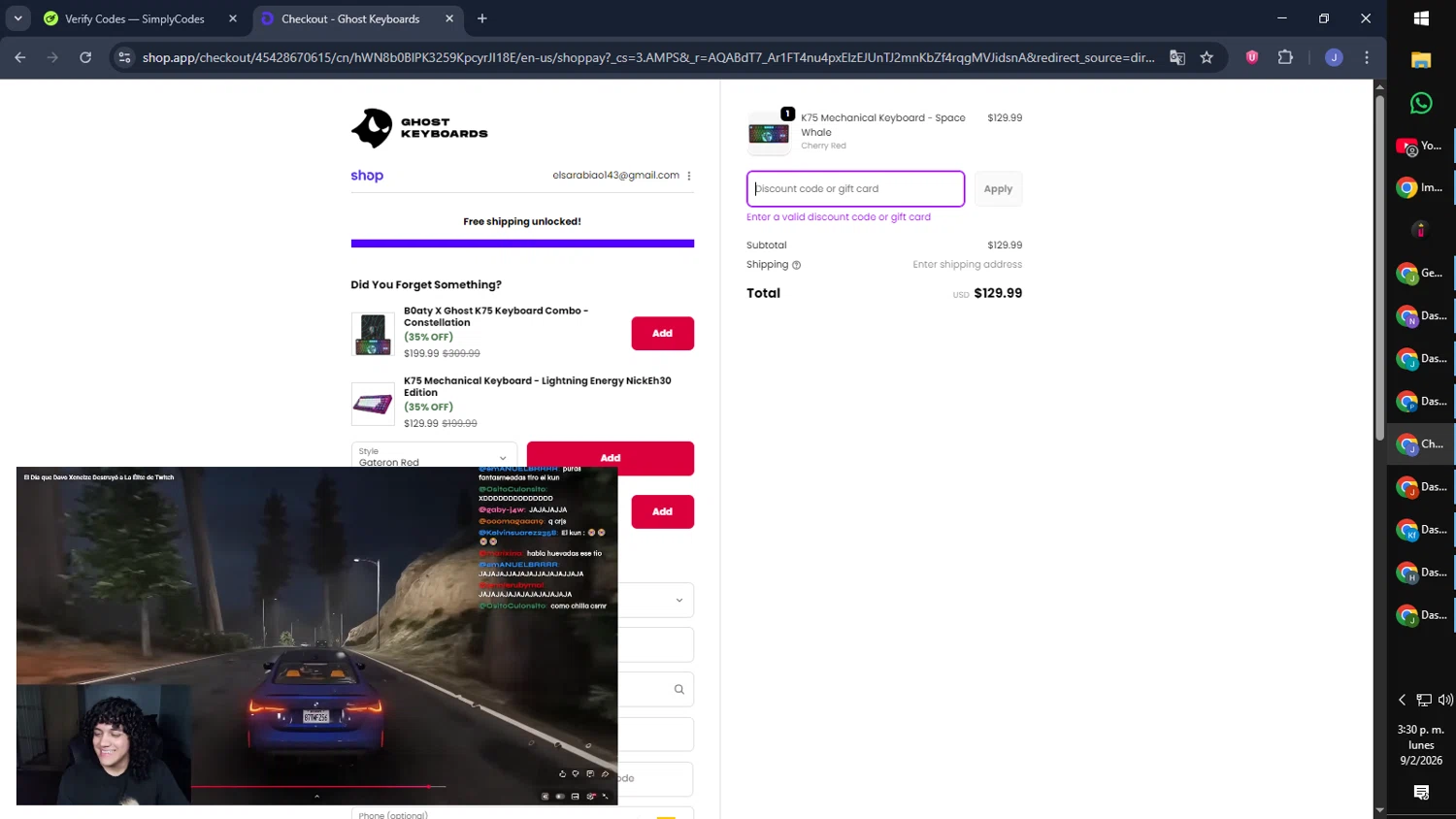Like the video in the overlay player
Viewport: 1456px width, 819px height.
point(562,774)
